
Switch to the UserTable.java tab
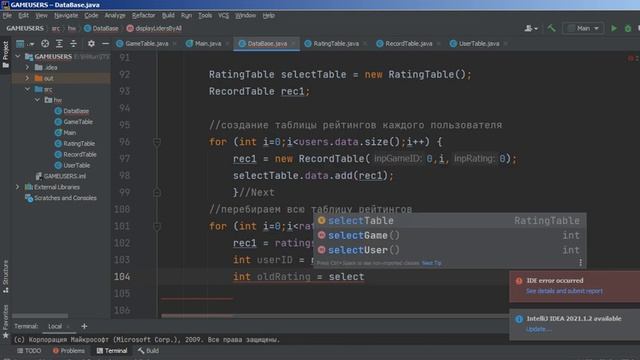[478, 43]
